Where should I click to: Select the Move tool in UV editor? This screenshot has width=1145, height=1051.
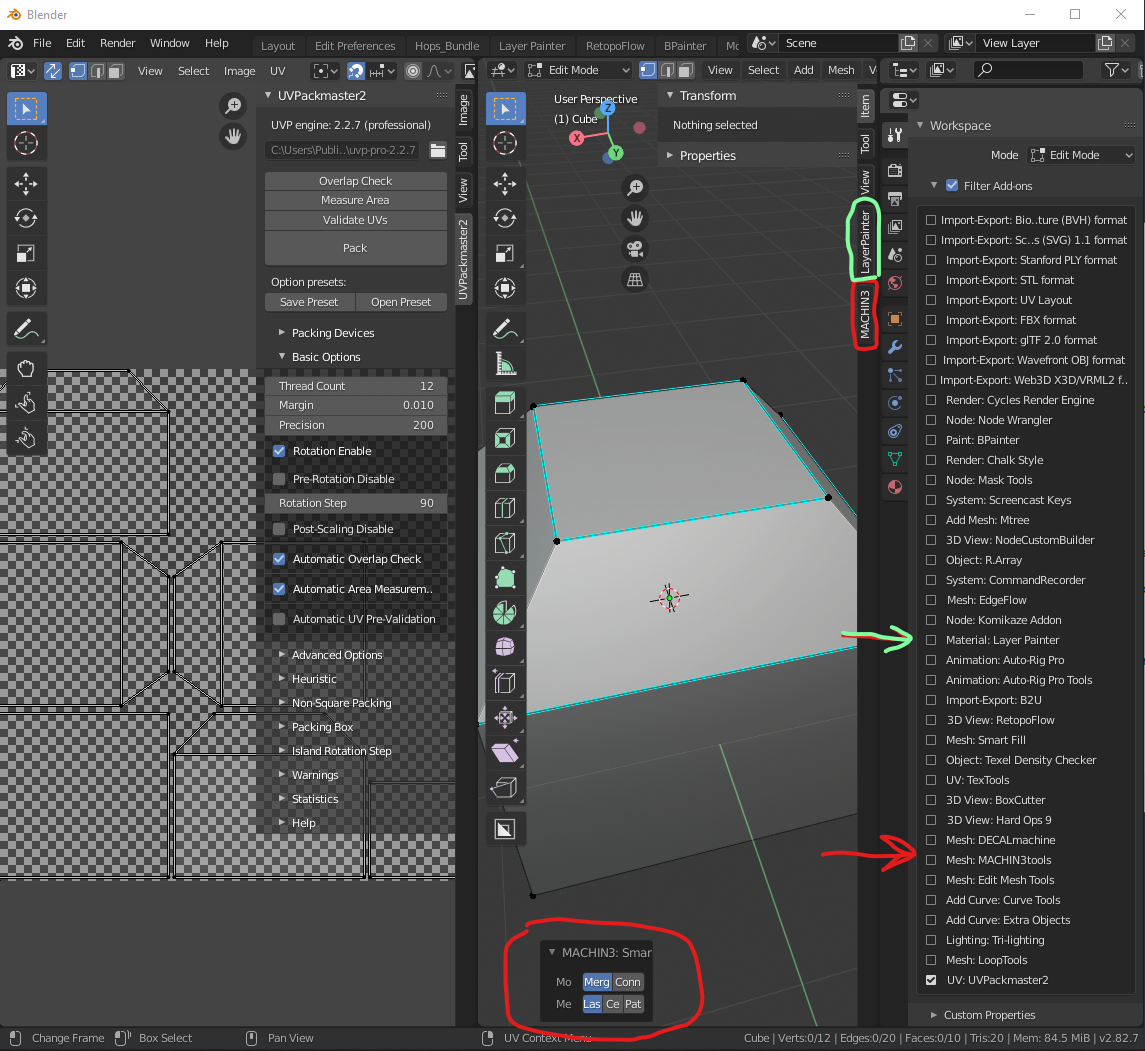tap(26, 183)
